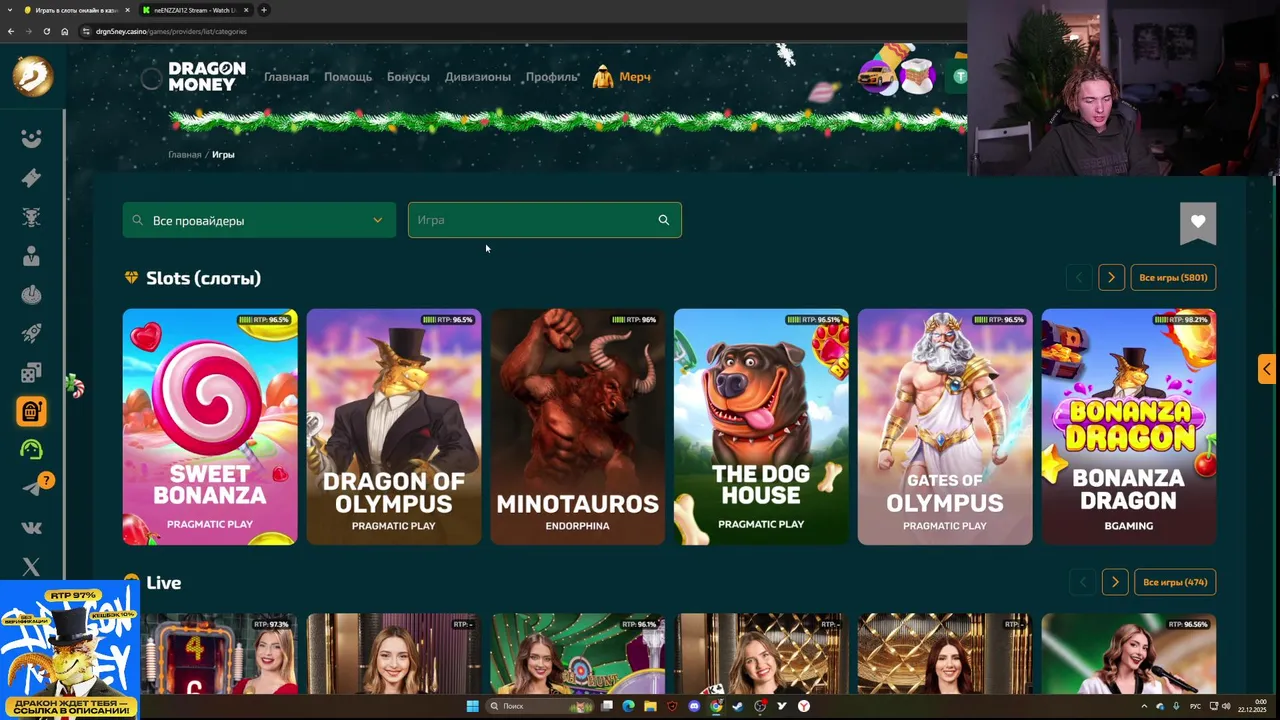Screen dimensions: 1280x720
Task: Open Bonanza Dragon game card
Action: click(1129, 427)
